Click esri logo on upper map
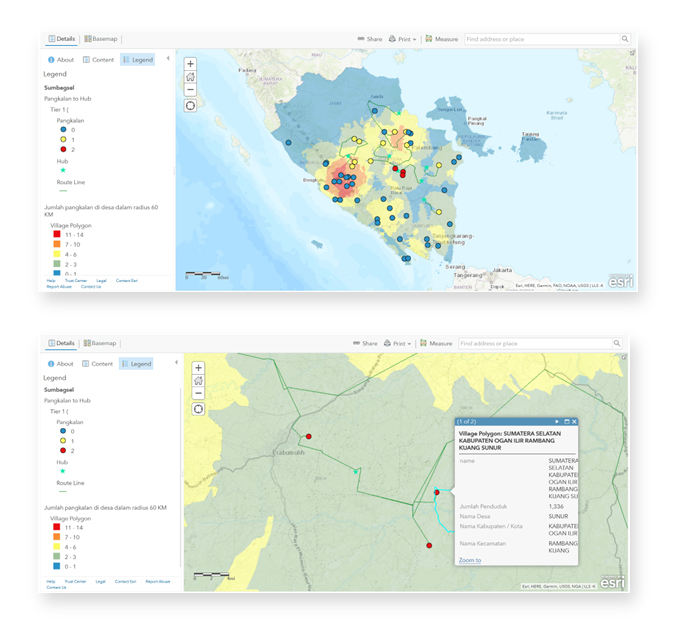 620,282
